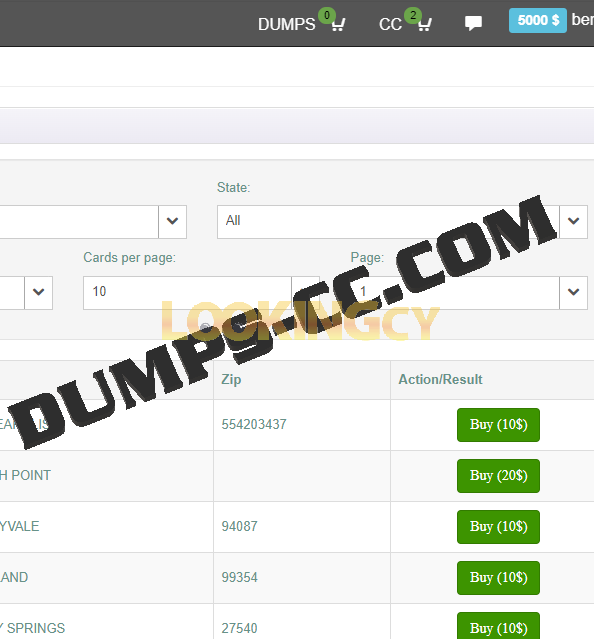Click the Page field showing 1
Screen dimensions: 594x639
tap(455, 293)
